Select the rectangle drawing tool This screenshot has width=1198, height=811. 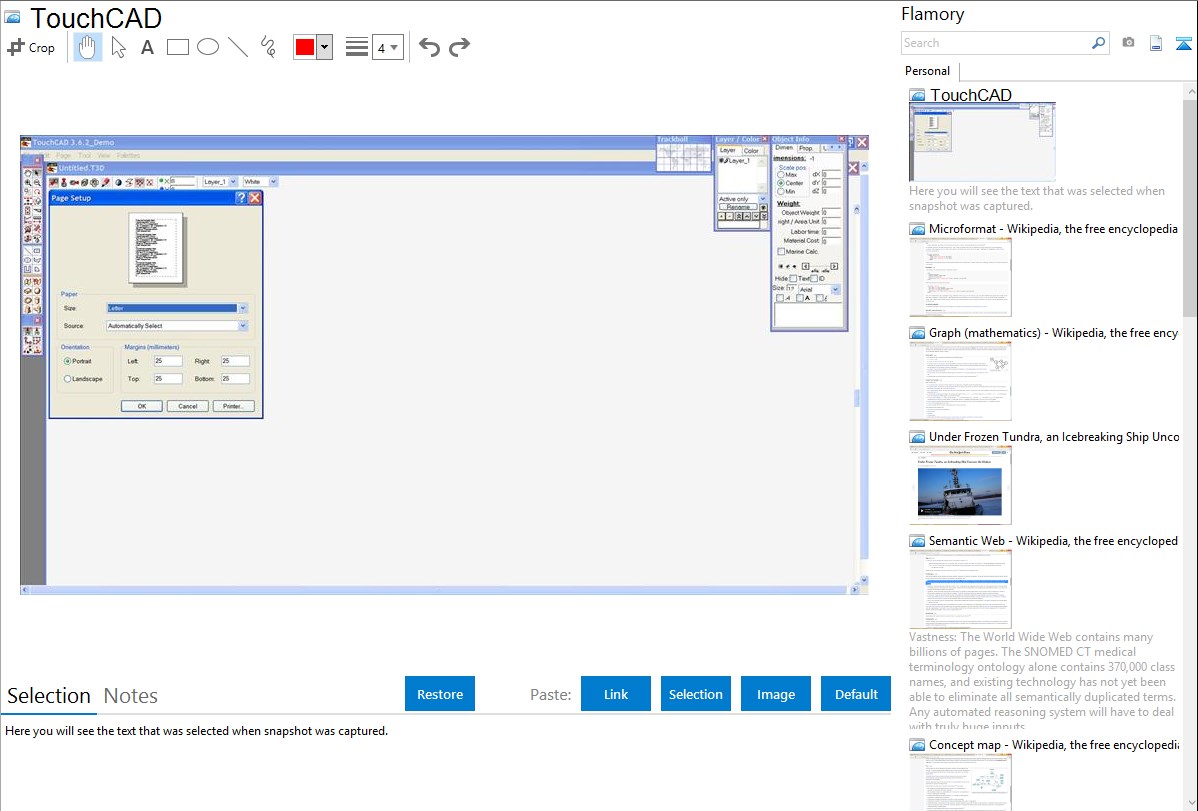click(177, 47)
